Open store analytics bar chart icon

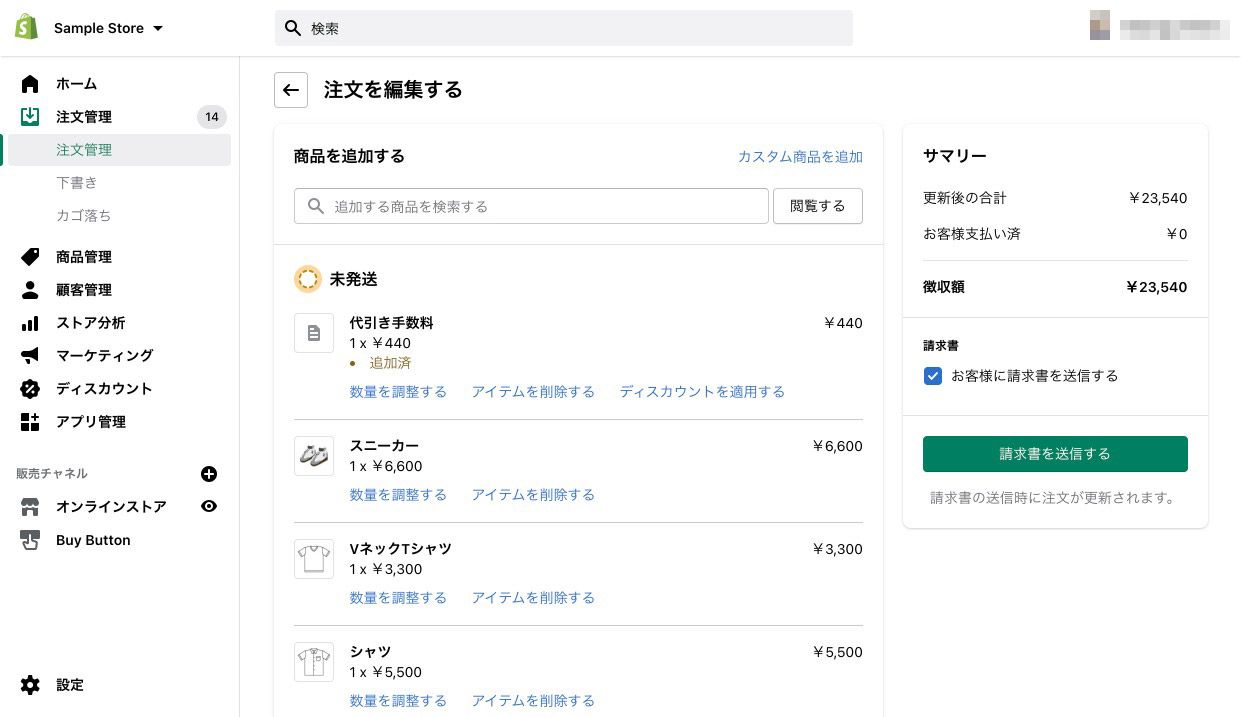point(30,323)
